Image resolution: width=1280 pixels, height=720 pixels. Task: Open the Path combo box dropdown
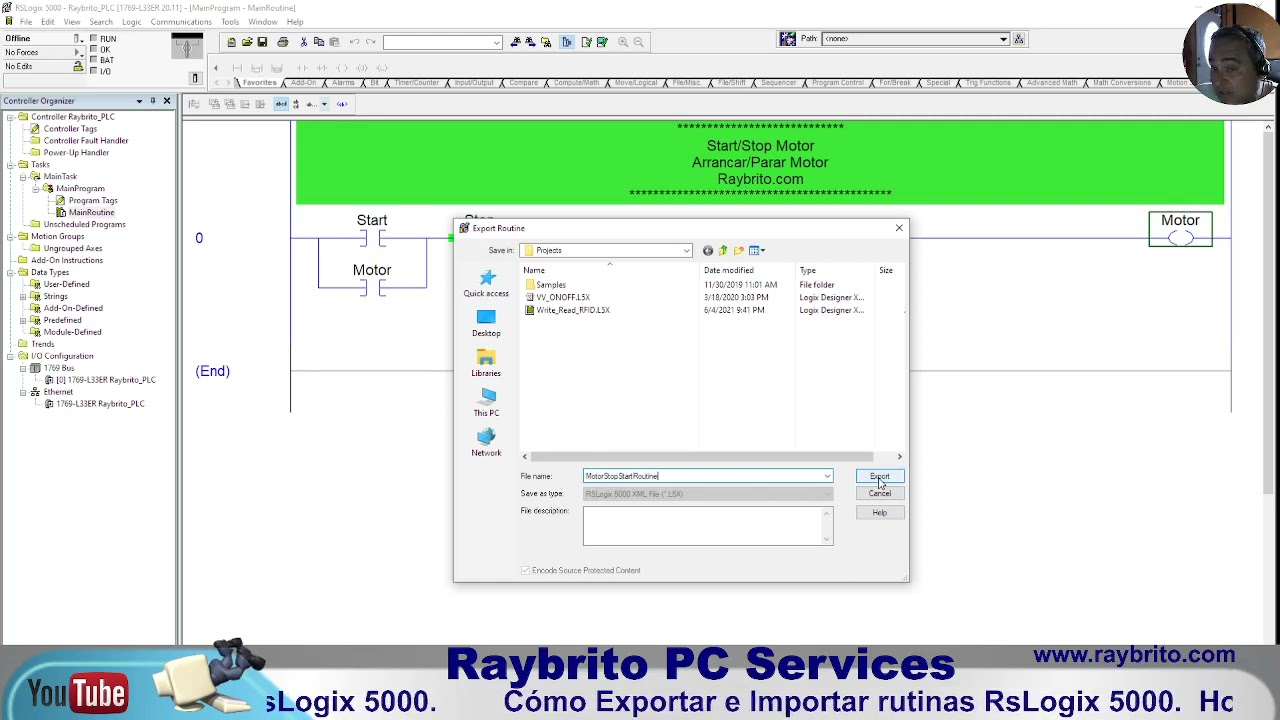pos(1003,39)
